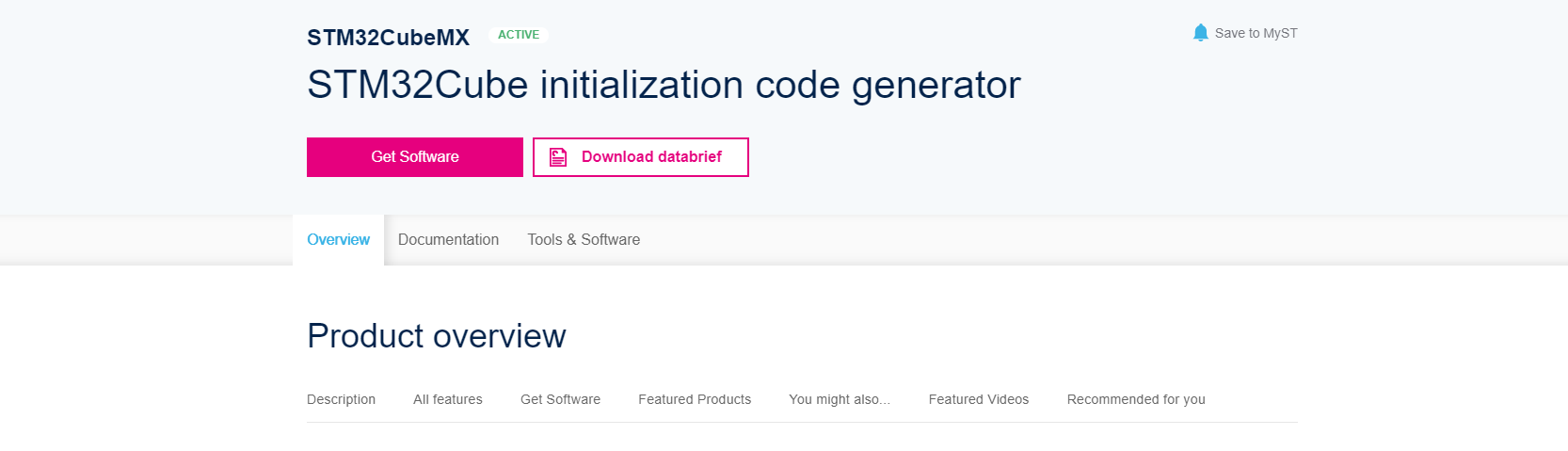
Task: Select the Tools & Software tab
Action: pos(584,240)
